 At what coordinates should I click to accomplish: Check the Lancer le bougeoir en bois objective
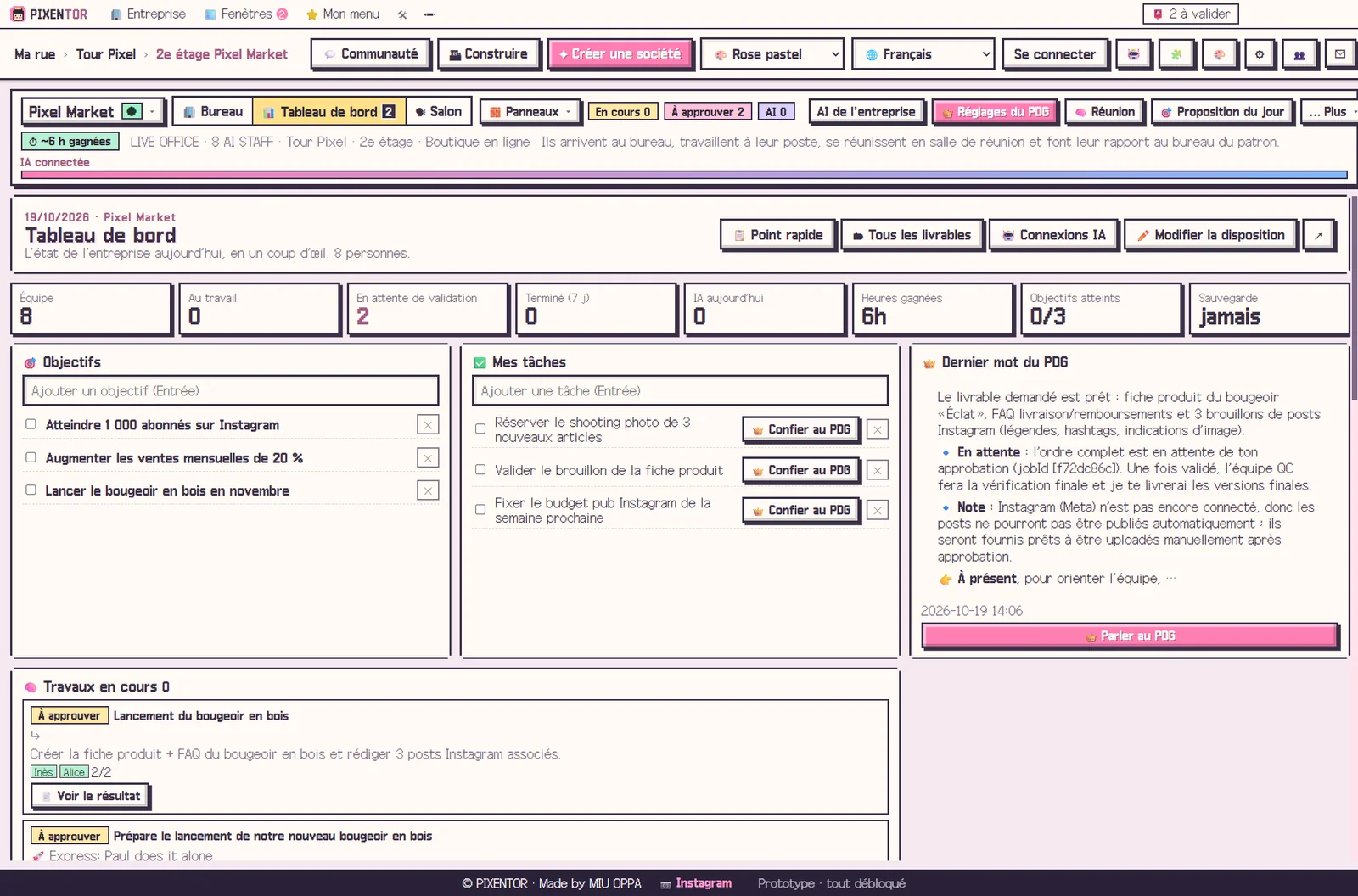click(31, 490)
